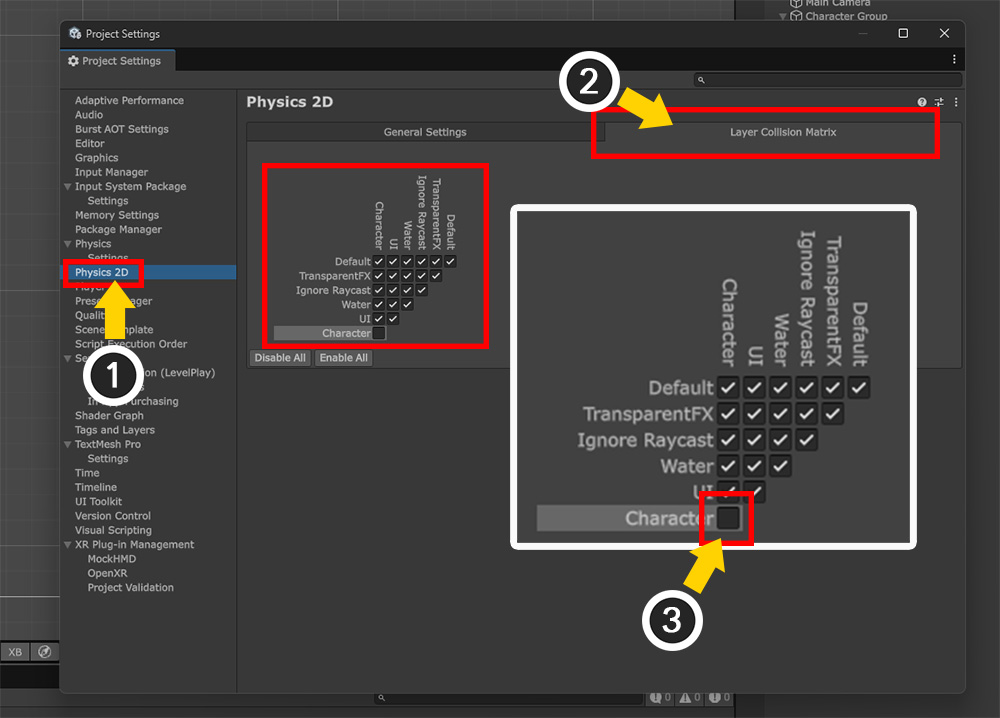Open Physics 2D three-dot options menu
1000x718 pixels.
pos(956,102)
